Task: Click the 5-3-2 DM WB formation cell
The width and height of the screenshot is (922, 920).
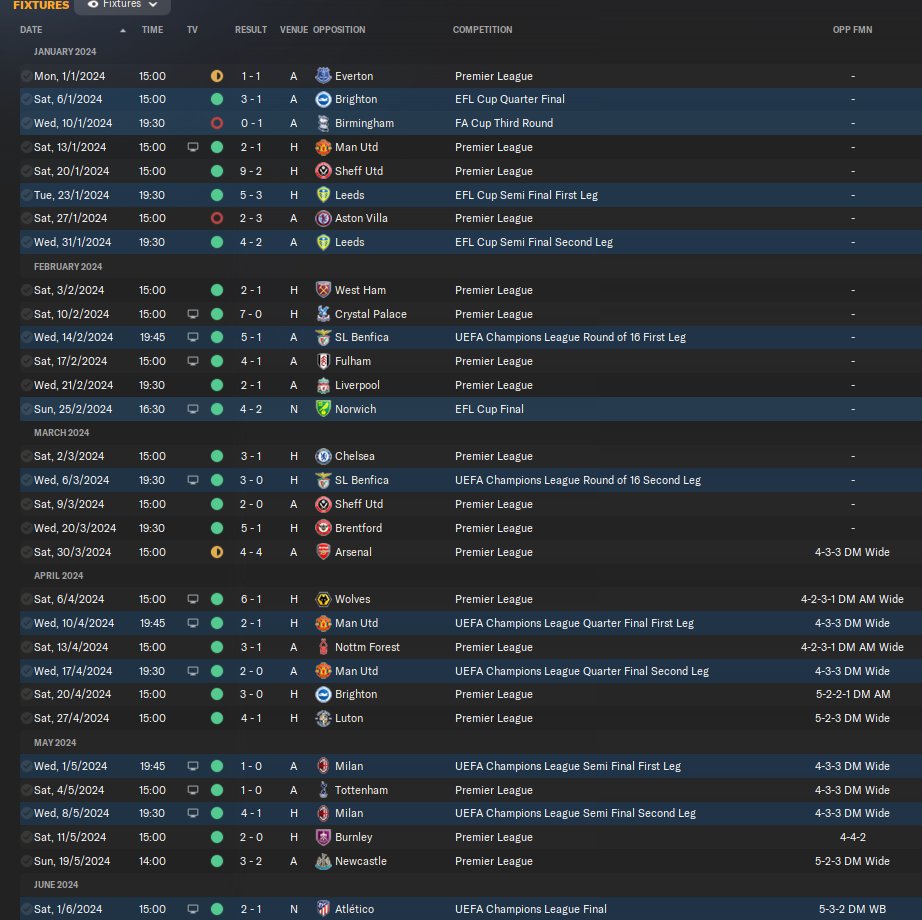Action: pyautogui.click(x=852, y=909)
